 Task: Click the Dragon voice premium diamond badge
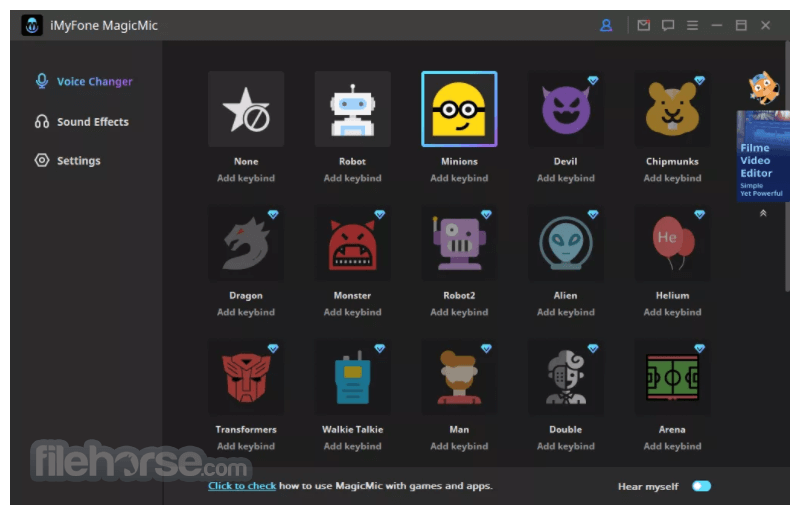coord(273,214)
